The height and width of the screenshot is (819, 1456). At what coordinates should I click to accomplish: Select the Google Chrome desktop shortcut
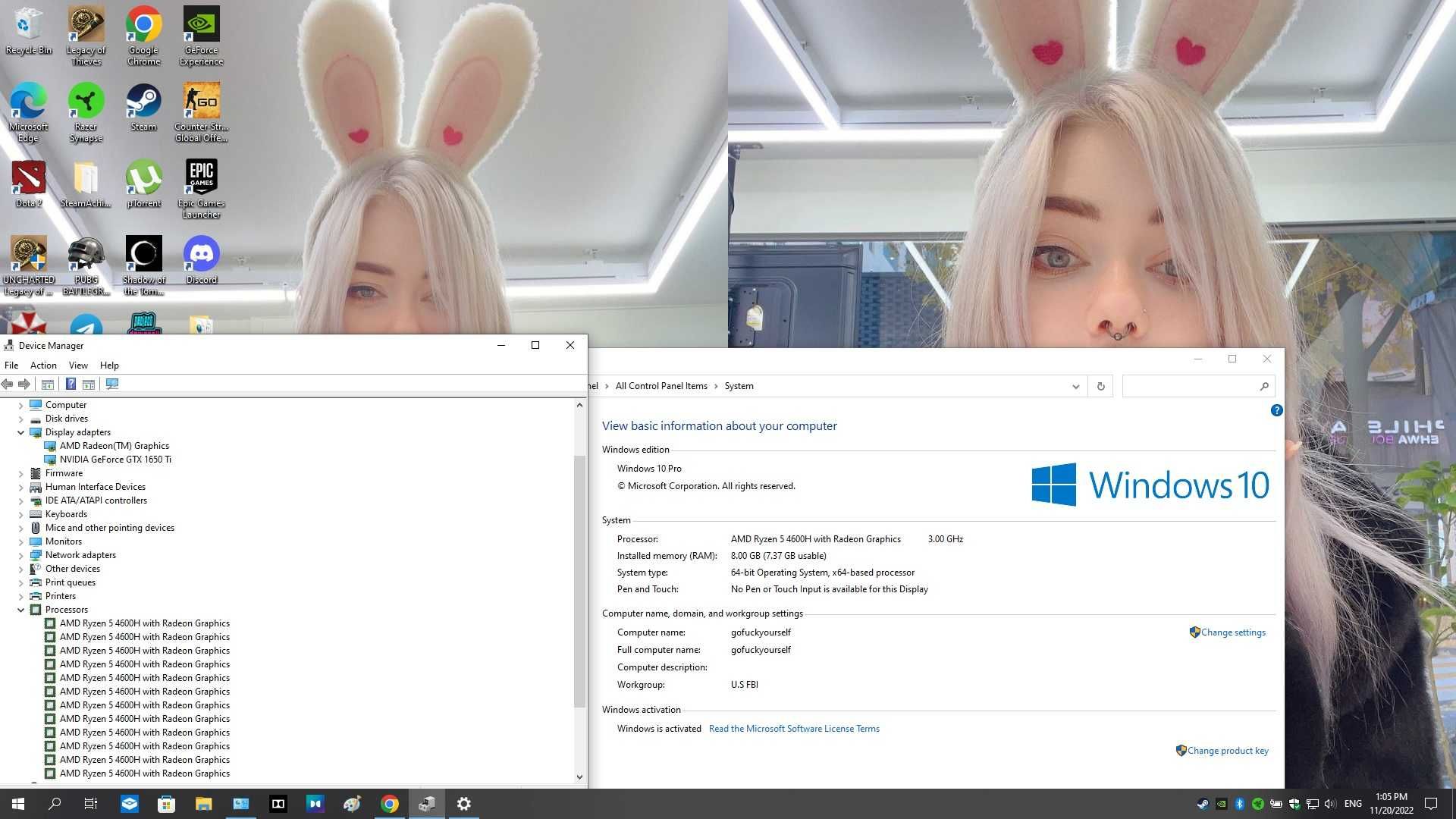144,36
